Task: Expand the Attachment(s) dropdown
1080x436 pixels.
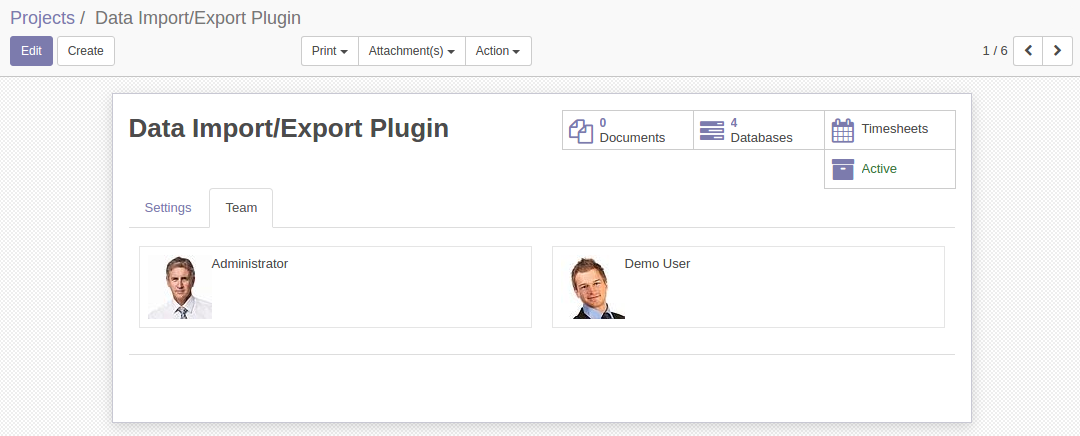Action: coord(412,51)
